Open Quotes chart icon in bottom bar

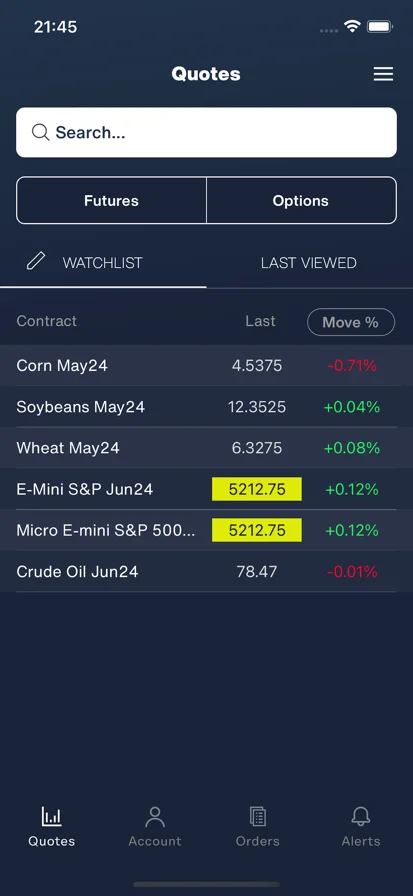pos(51,817)
